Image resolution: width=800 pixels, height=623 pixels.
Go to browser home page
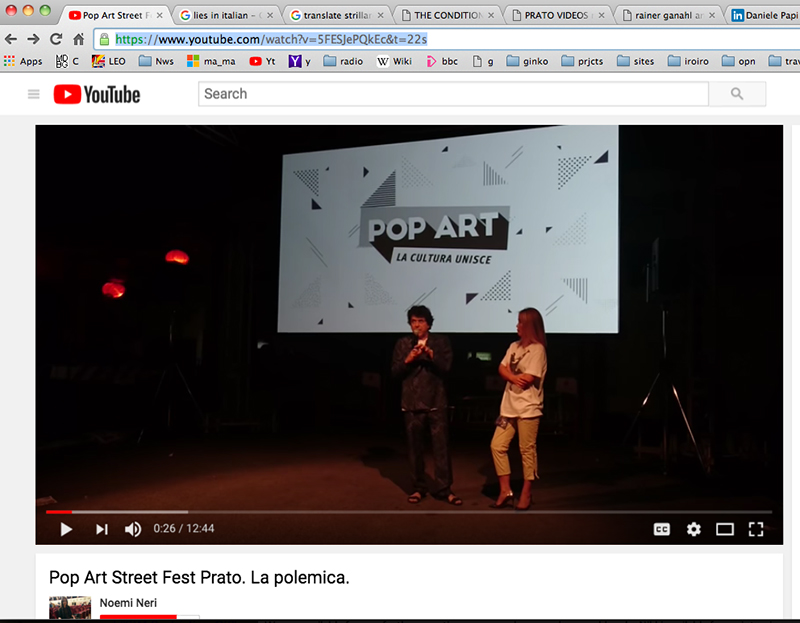point(78,39)
